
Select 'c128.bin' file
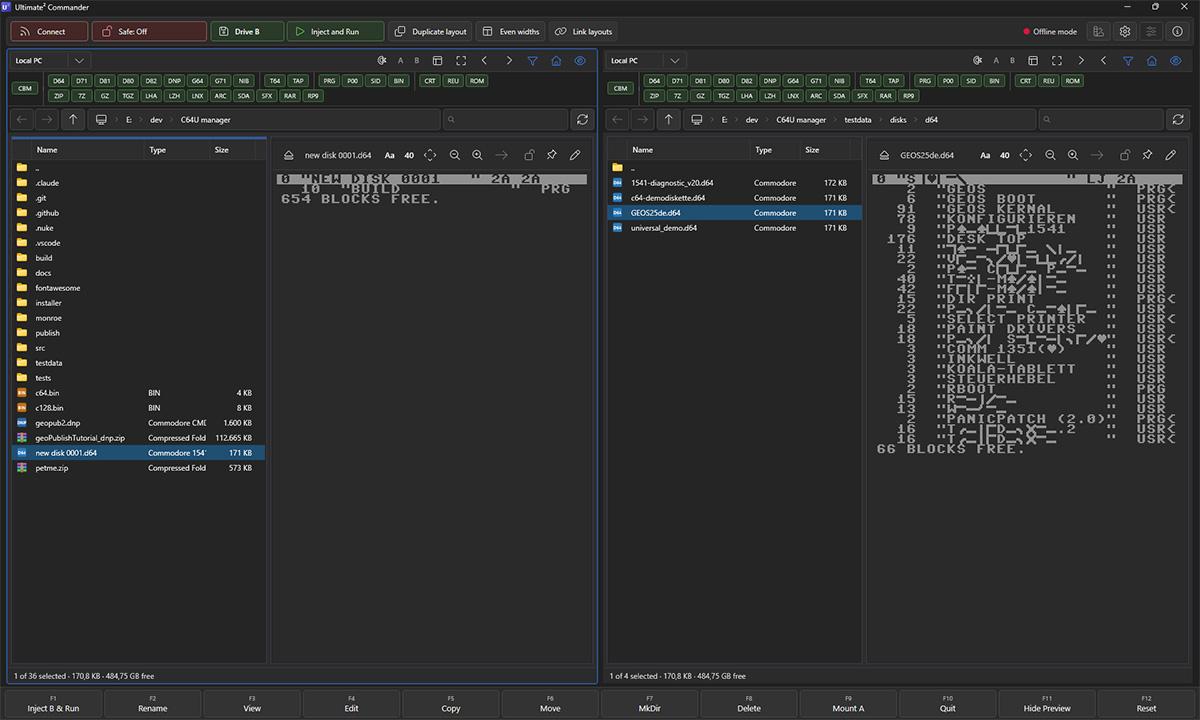[x=138, y=408]
